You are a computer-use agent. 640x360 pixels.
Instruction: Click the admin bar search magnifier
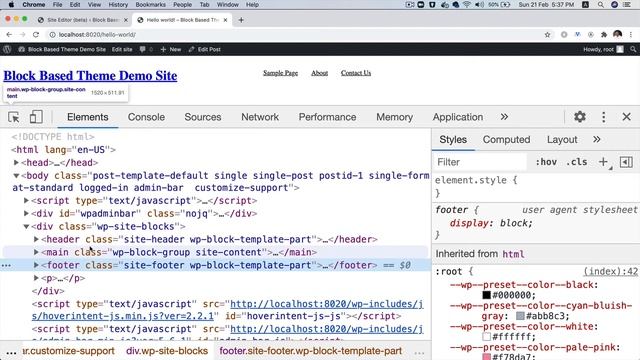click(633, 49)
